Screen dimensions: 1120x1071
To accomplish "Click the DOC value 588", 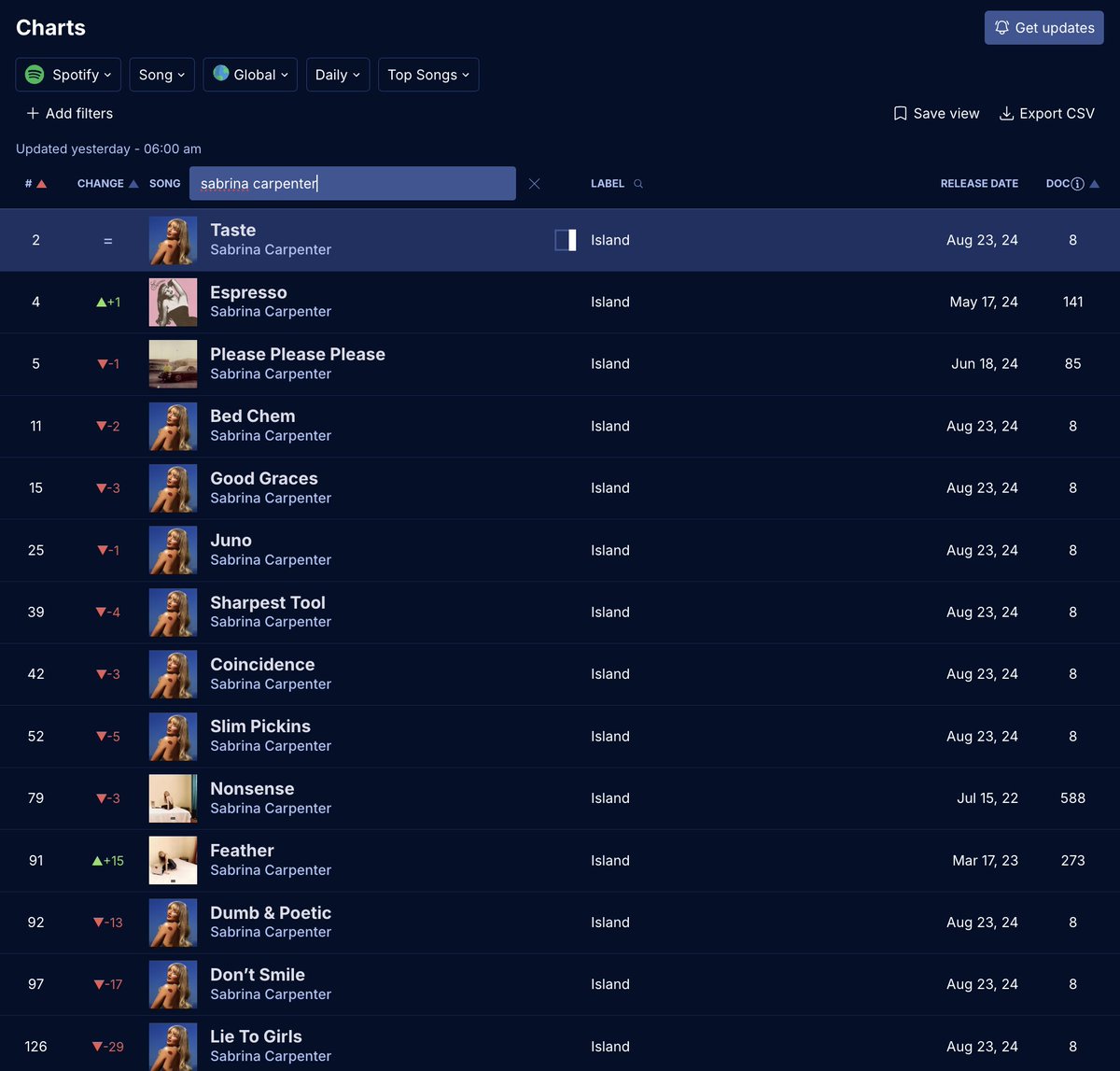I will 1073,798.
